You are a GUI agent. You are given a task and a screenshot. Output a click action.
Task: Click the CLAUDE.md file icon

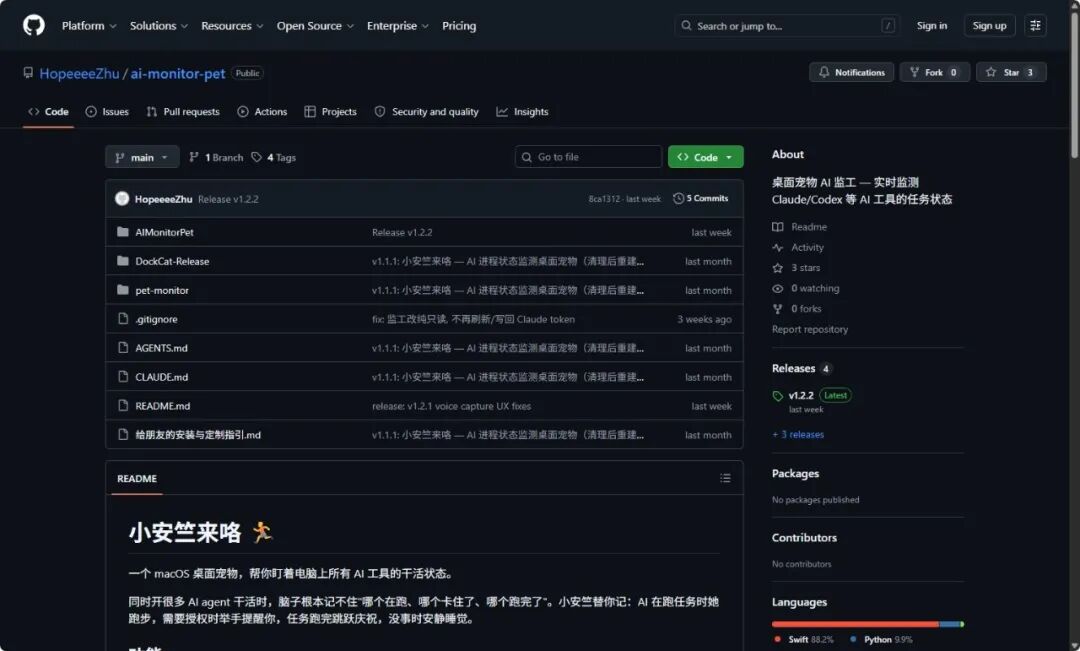pyautogui.click(x=123, y=377)
